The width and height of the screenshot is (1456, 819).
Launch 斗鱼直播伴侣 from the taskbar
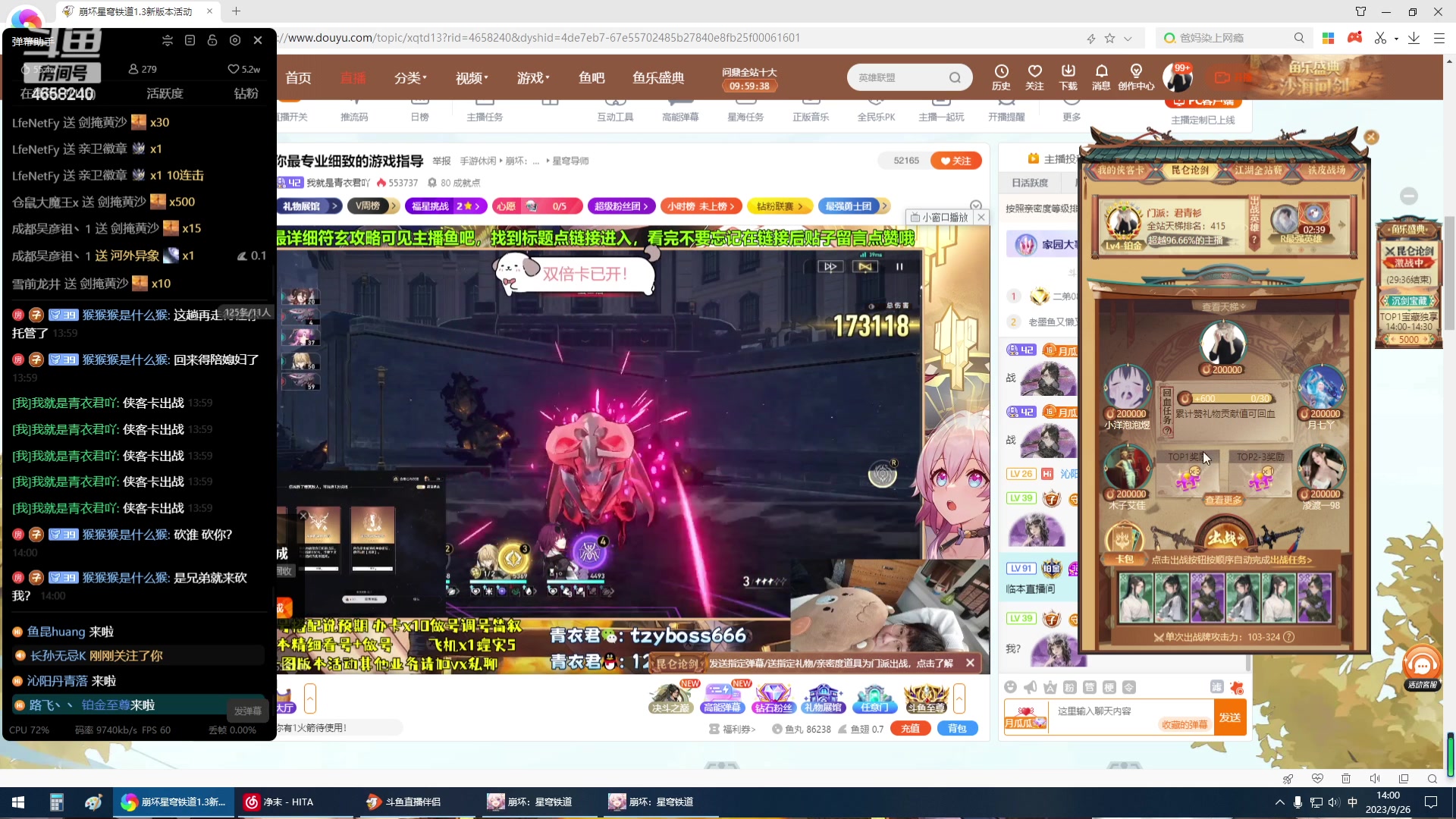click(x=404, y=802)
